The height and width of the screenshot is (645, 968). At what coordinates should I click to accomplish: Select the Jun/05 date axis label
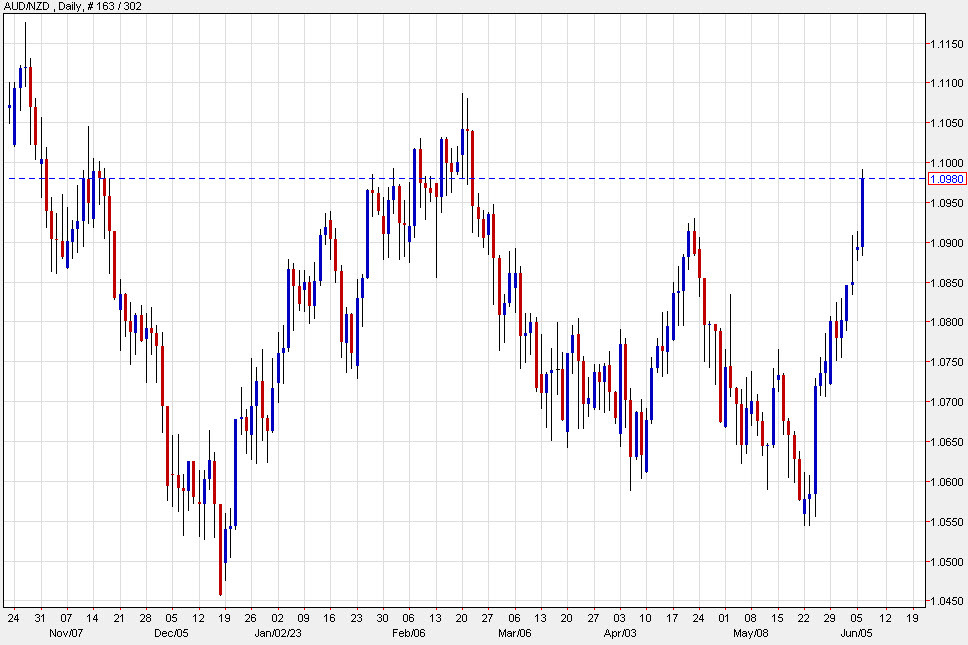coord(855,633)
